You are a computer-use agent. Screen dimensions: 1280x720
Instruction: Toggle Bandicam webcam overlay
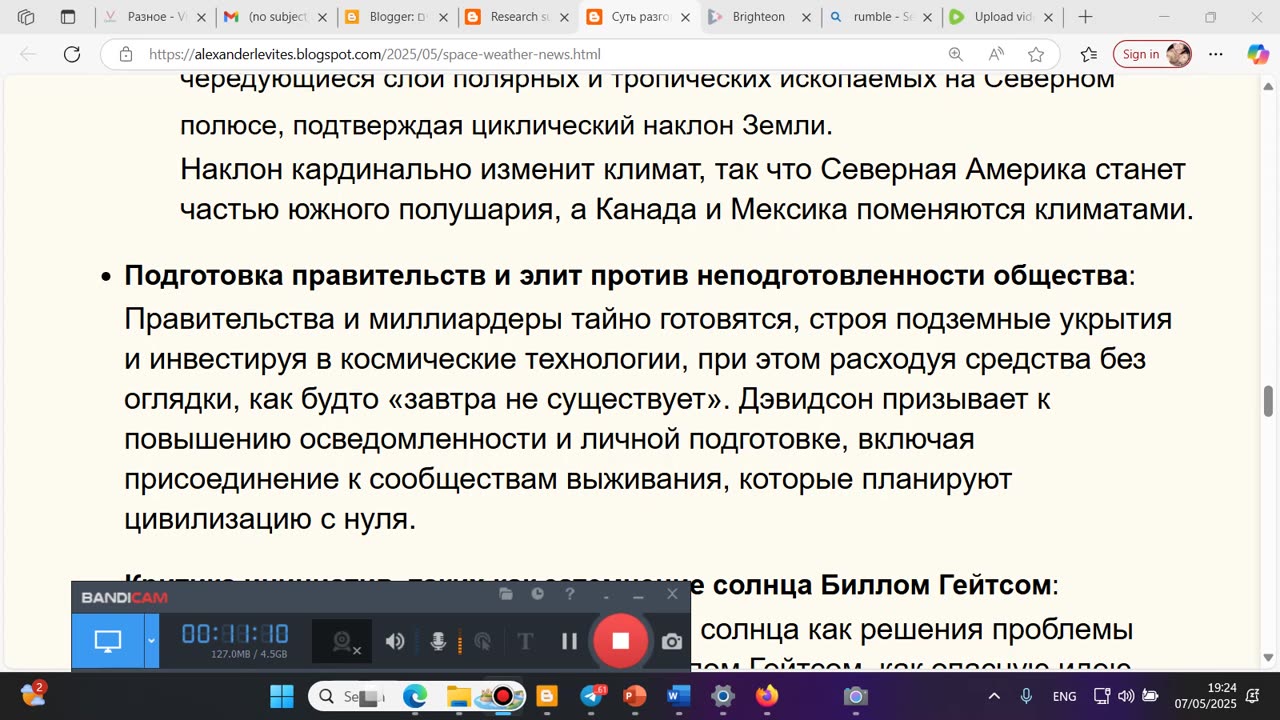(x=343, y=641)
